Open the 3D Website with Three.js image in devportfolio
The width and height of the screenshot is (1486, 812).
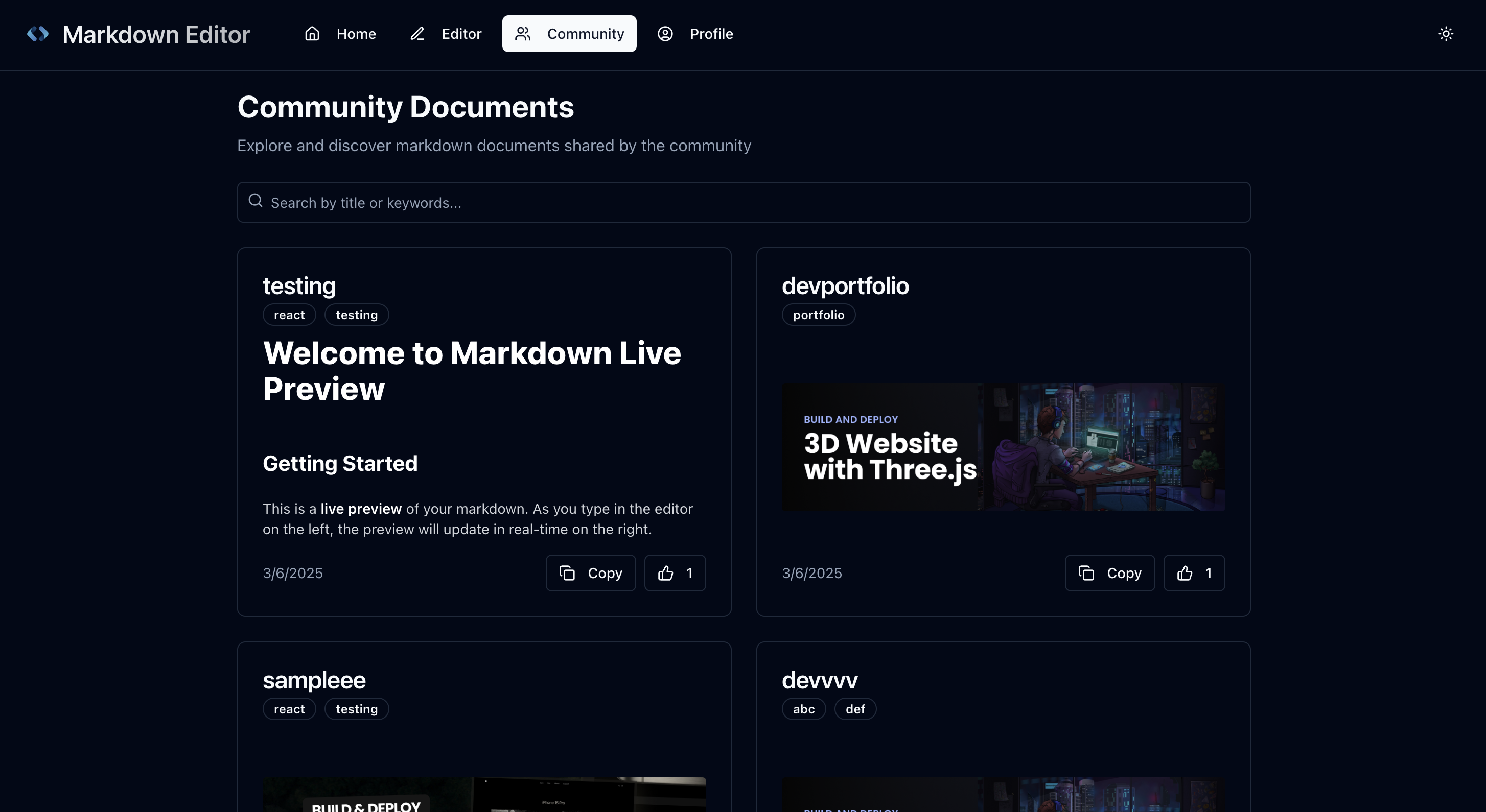click(1003, 447)
